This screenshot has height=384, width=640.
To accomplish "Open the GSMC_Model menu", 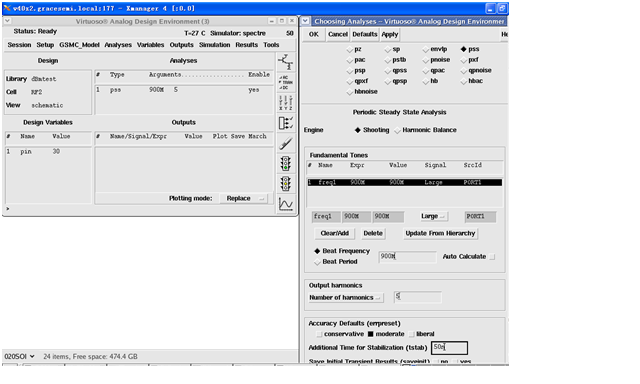I will tap(79, 45).
